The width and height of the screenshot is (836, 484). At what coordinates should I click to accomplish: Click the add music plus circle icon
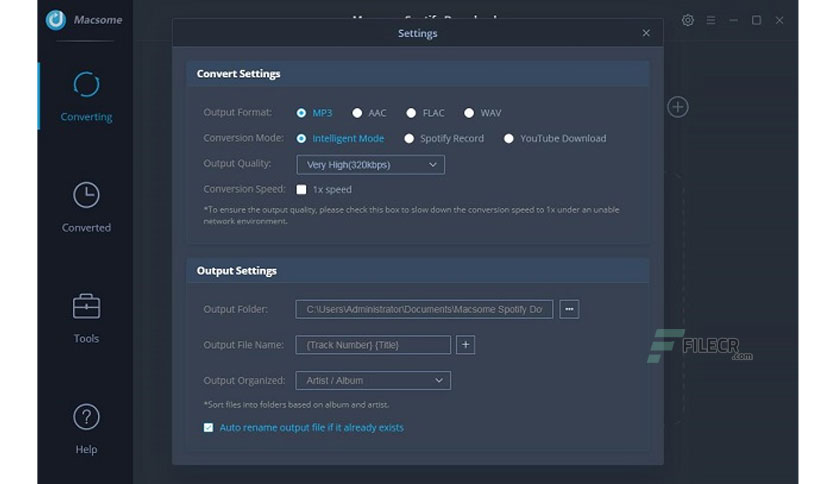click(x=678, y=107)
